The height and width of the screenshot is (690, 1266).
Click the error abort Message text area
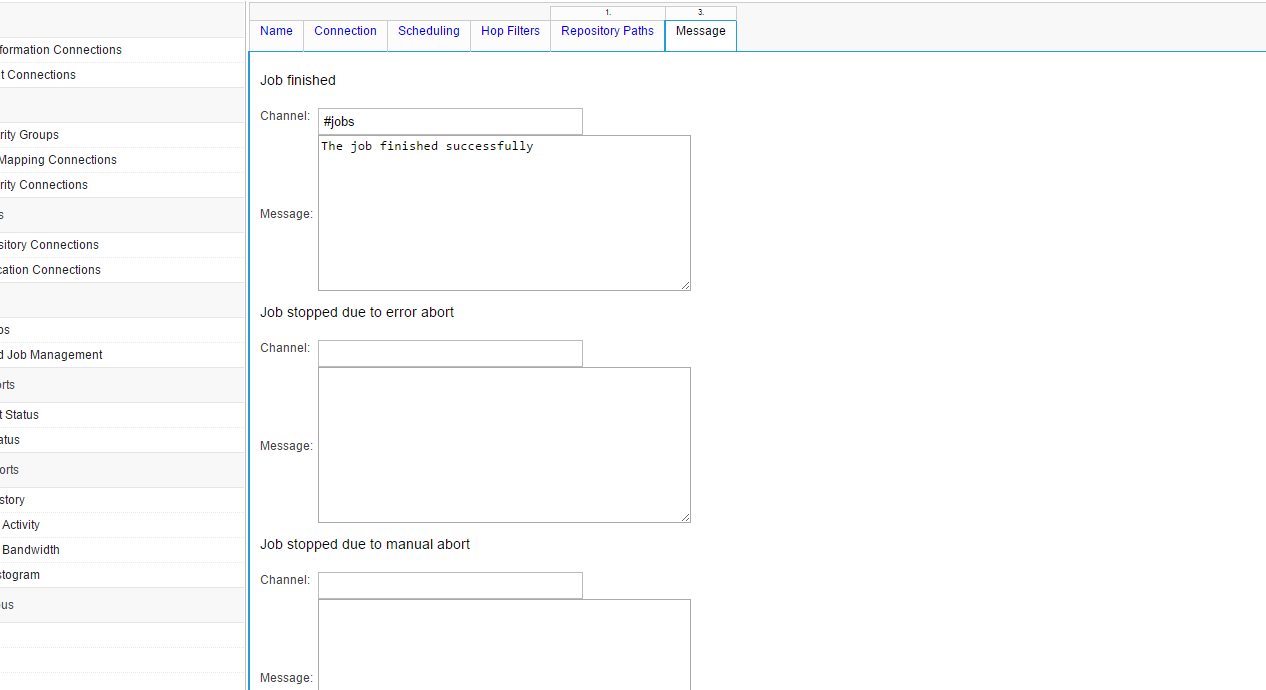pos(504,445)
